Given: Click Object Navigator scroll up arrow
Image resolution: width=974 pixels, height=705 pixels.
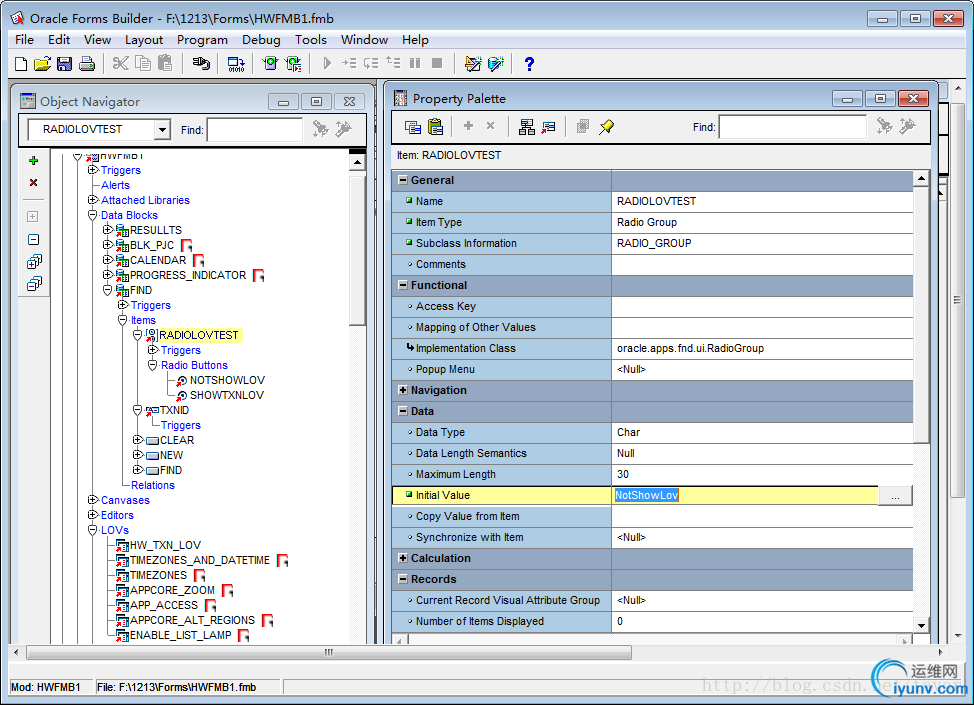Looking at the screenshot, I should [357, 162].
